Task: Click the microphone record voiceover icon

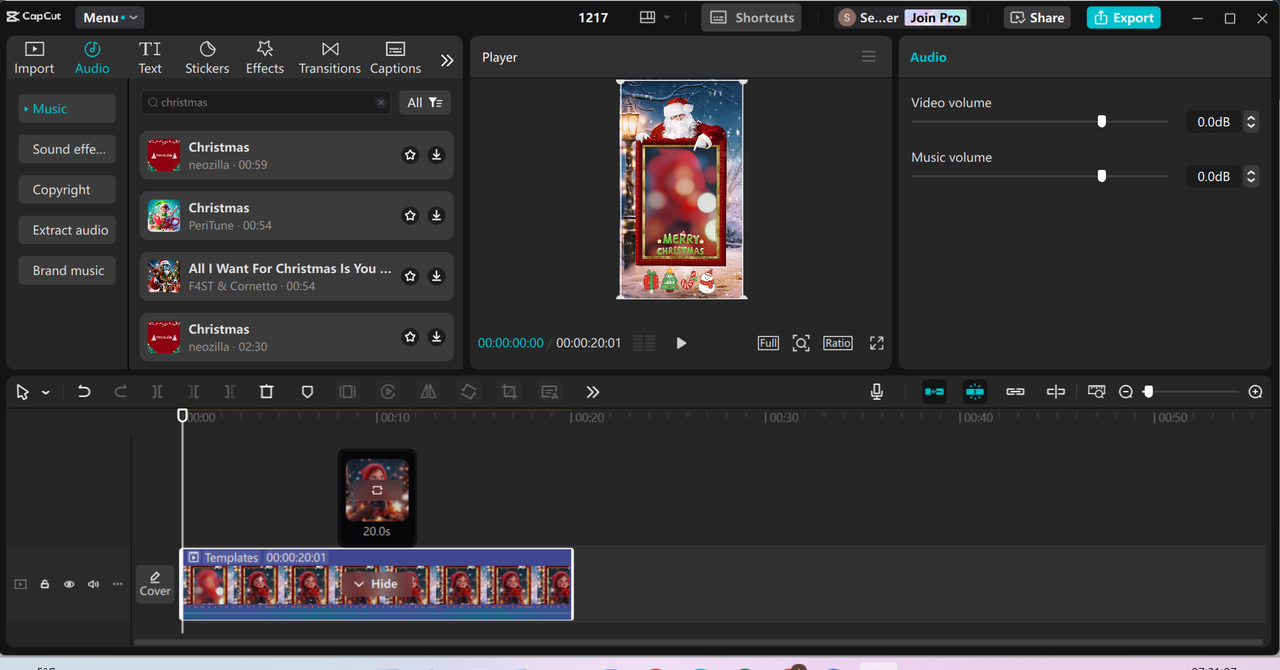Action: coord(876,392)
